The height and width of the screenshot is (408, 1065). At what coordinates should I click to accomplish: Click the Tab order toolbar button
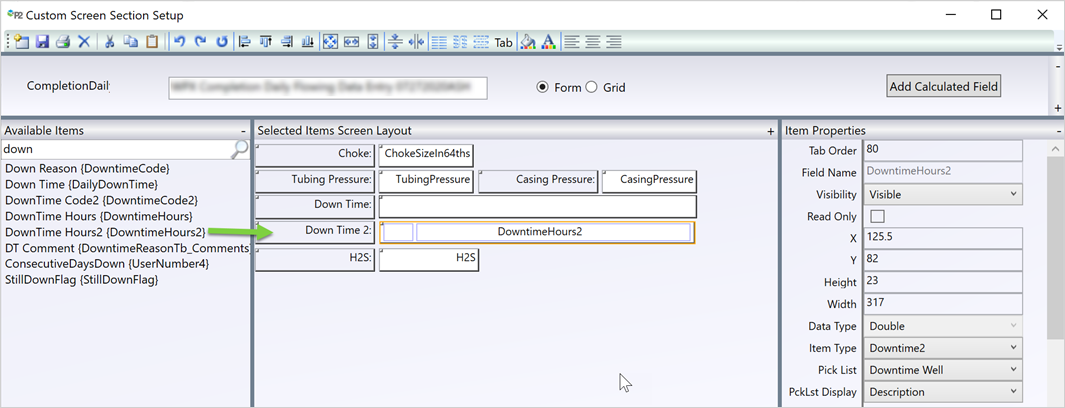(503, 42)
